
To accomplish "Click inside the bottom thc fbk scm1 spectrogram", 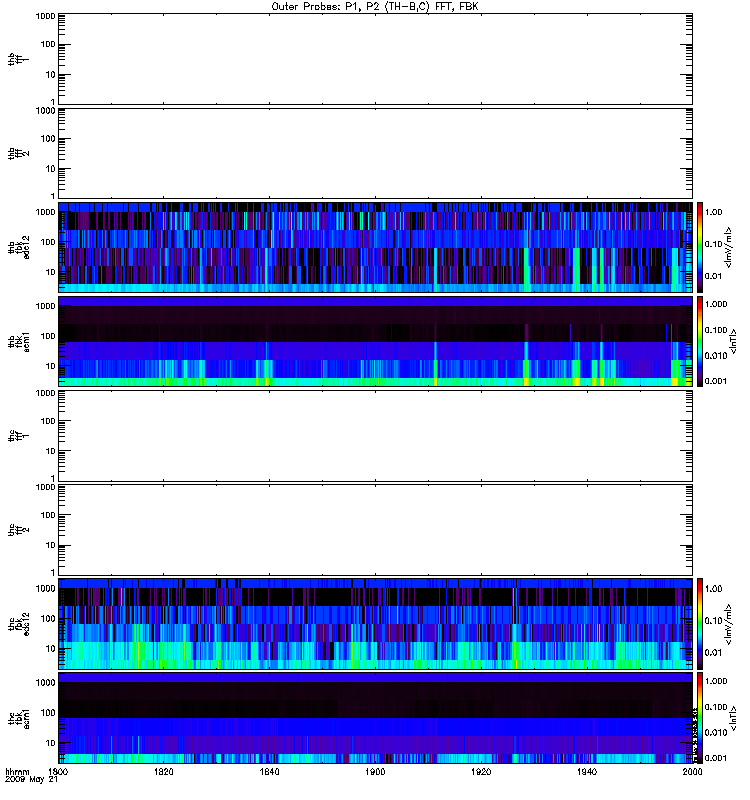I will coord(375,717).
